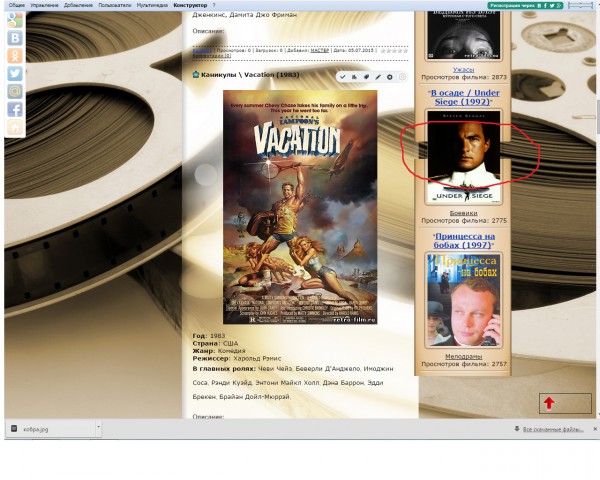The image size is (600, 480).
Task: Rate the entry with the fifth star
Action: [406, 51]
